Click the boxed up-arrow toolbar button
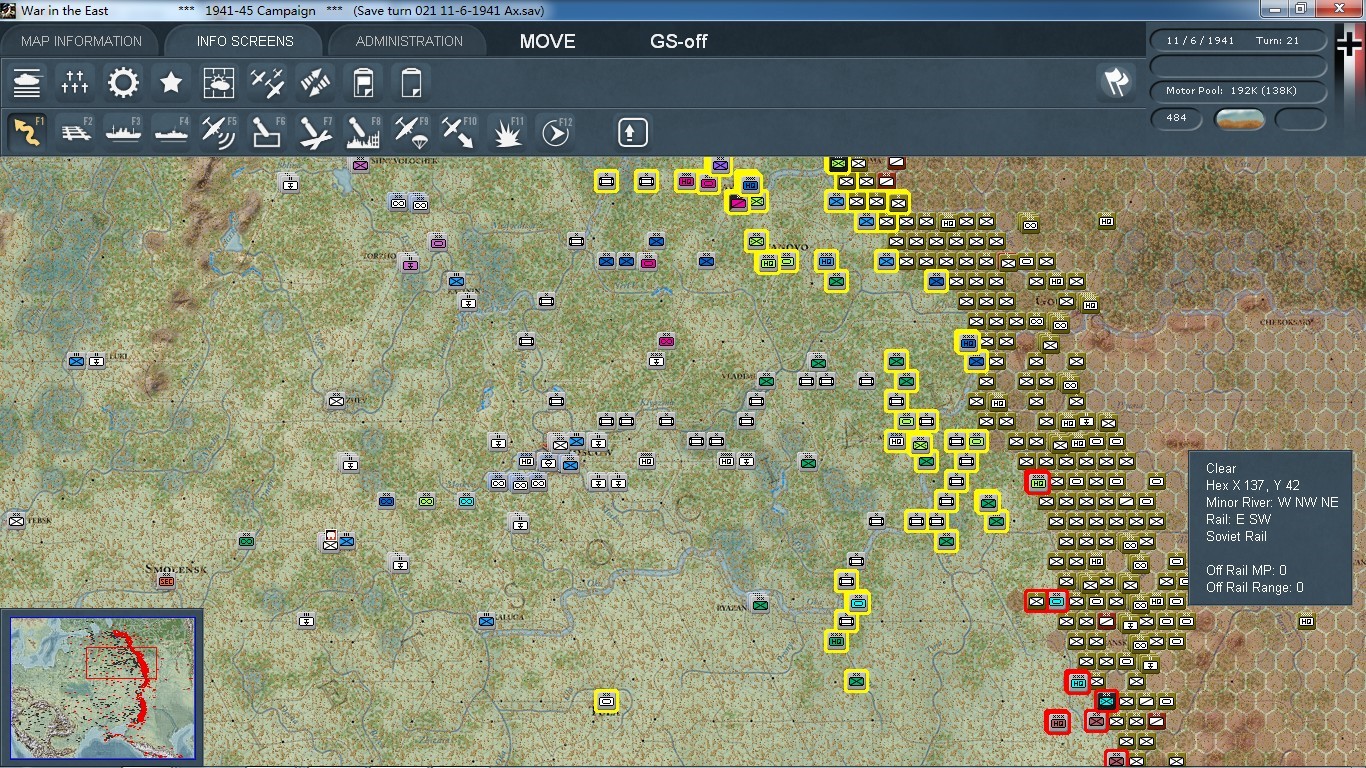Viewport: 1366px width, 768px height. coord(632,132)
